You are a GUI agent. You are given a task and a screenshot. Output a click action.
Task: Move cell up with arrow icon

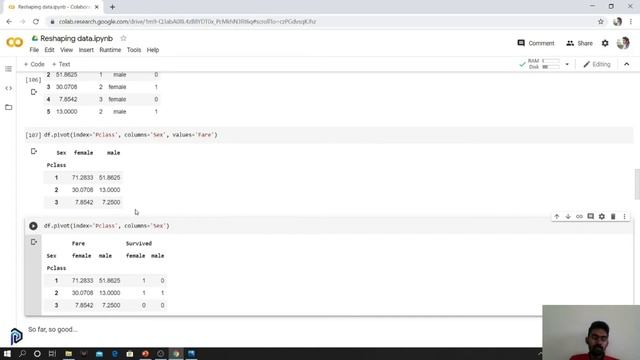[x=557, y=216]
